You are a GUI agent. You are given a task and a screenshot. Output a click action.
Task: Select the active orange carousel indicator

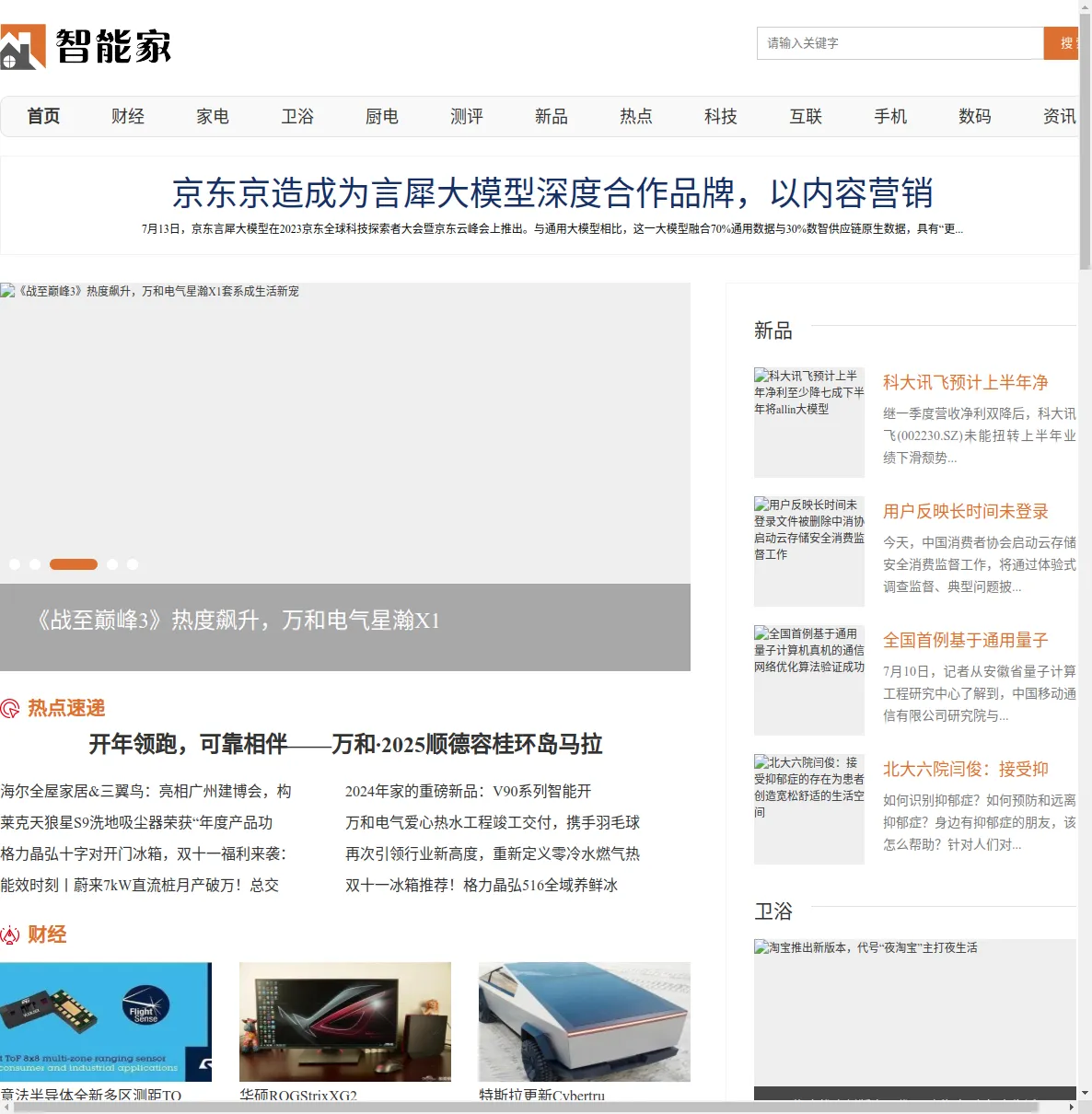pyautogui.click(x=74, y=564)
